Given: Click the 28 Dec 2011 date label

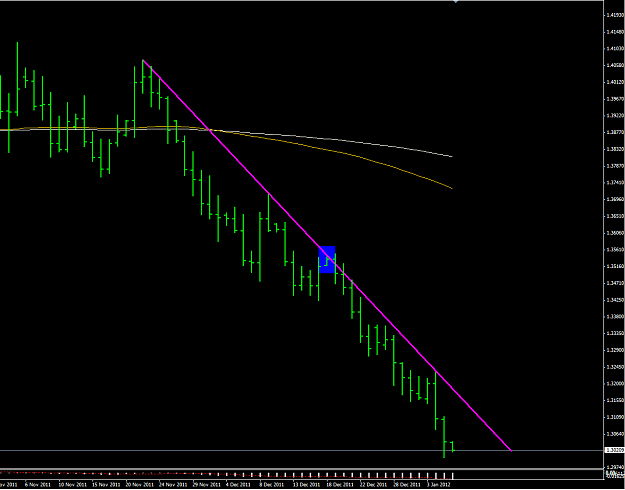Looking at the screenshot, I should pyautogui.click(x=407, y=484).
